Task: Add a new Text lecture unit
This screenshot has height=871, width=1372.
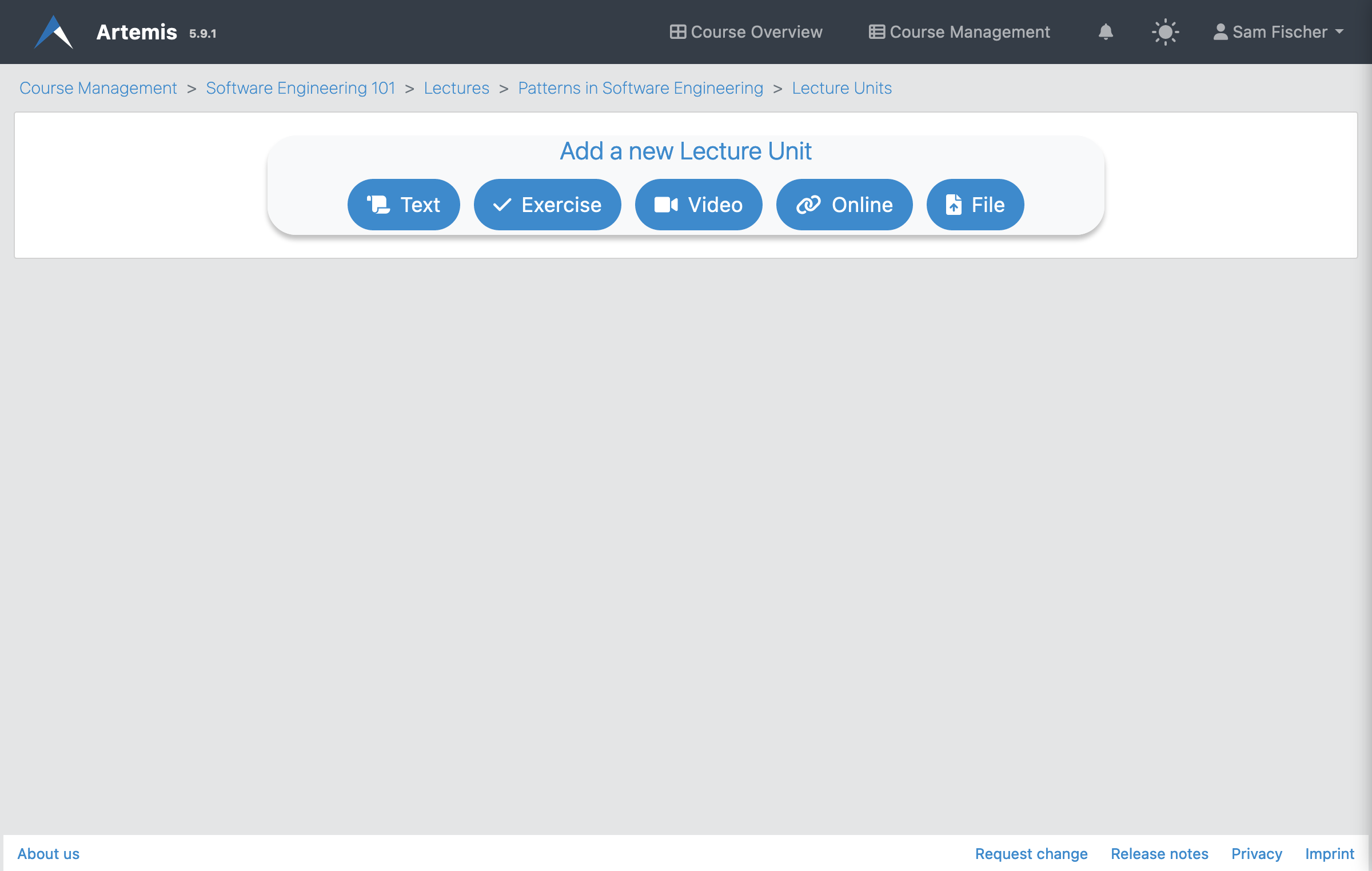Action: pyautogui.click(x=404, y=205)
